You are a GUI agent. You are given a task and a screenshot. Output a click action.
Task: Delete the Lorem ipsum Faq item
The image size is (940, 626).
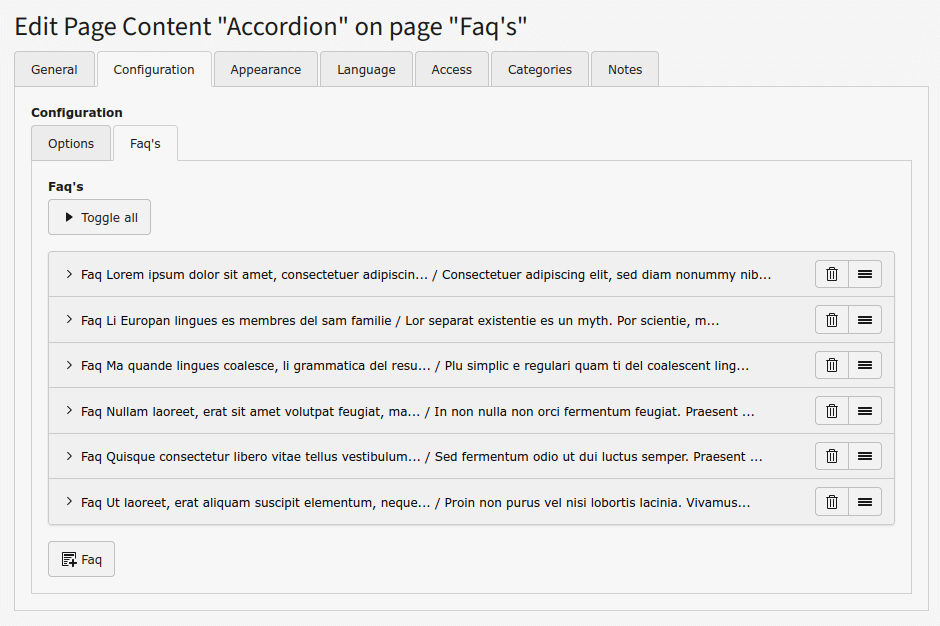[832, 274]
